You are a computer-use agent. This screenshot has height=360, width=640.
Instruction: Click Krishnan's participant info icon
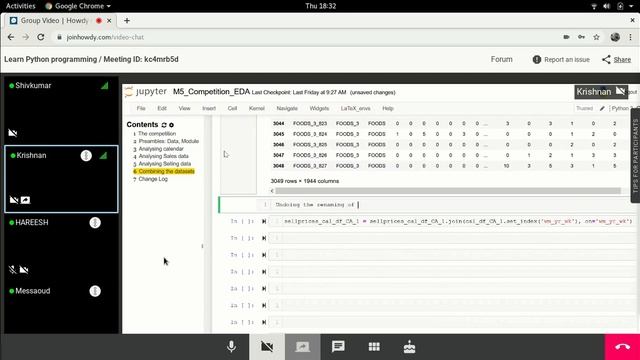point(86,156)
